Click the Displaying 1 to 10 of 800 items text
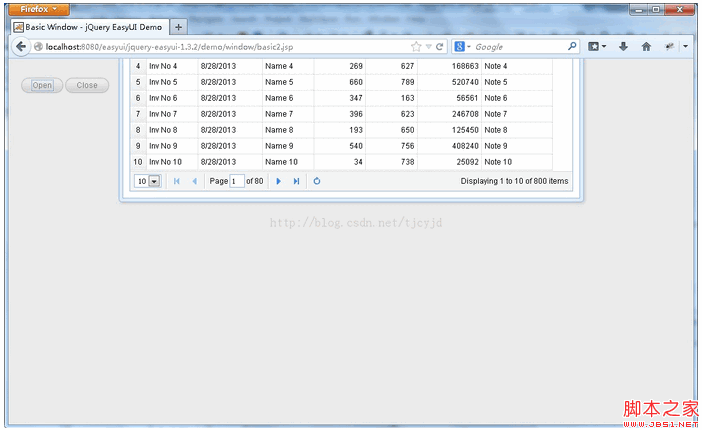702x430 pixels. pyautogui.click(x=514, y=181)
